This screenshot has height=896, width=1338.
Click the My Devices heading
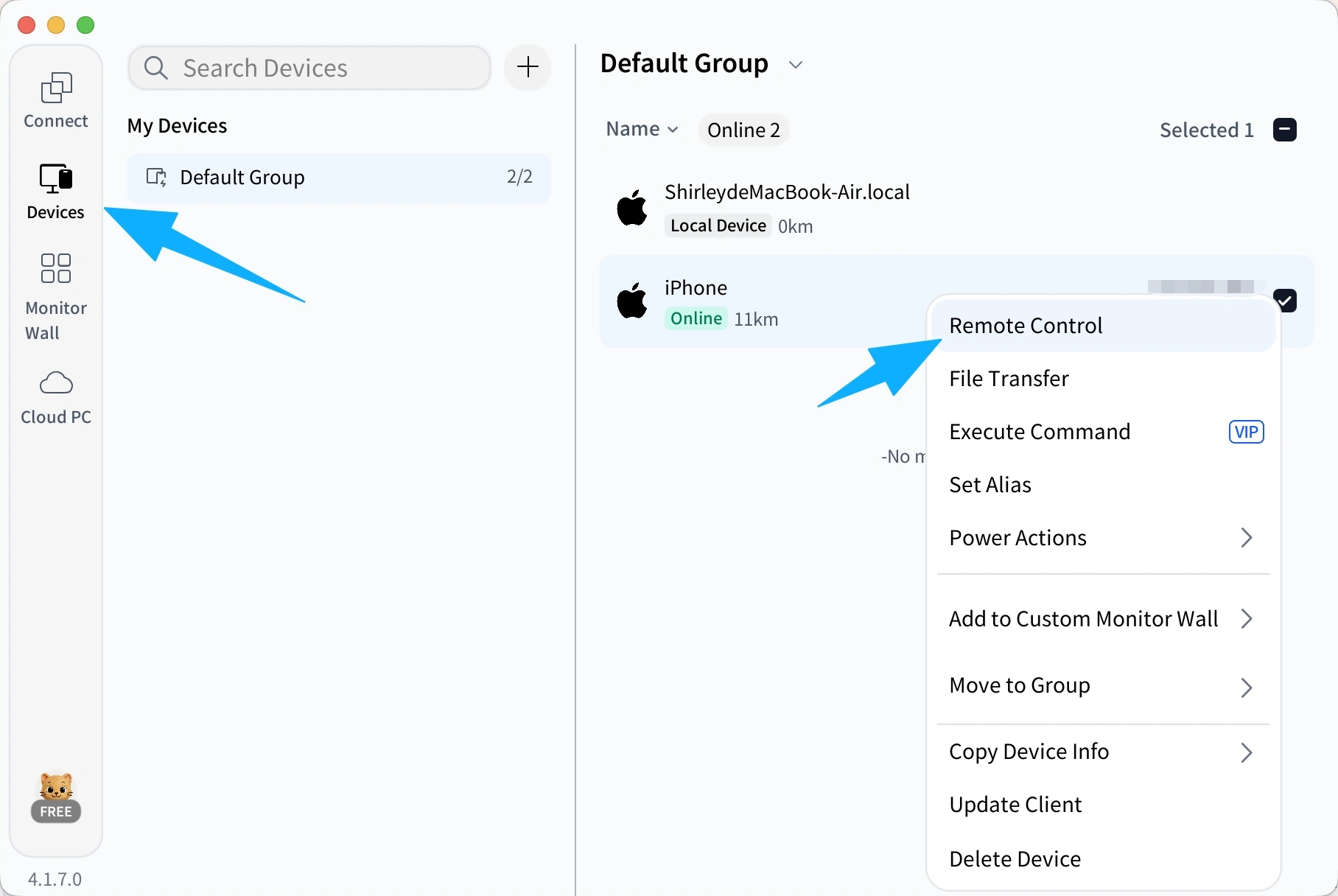click(177, 126)
